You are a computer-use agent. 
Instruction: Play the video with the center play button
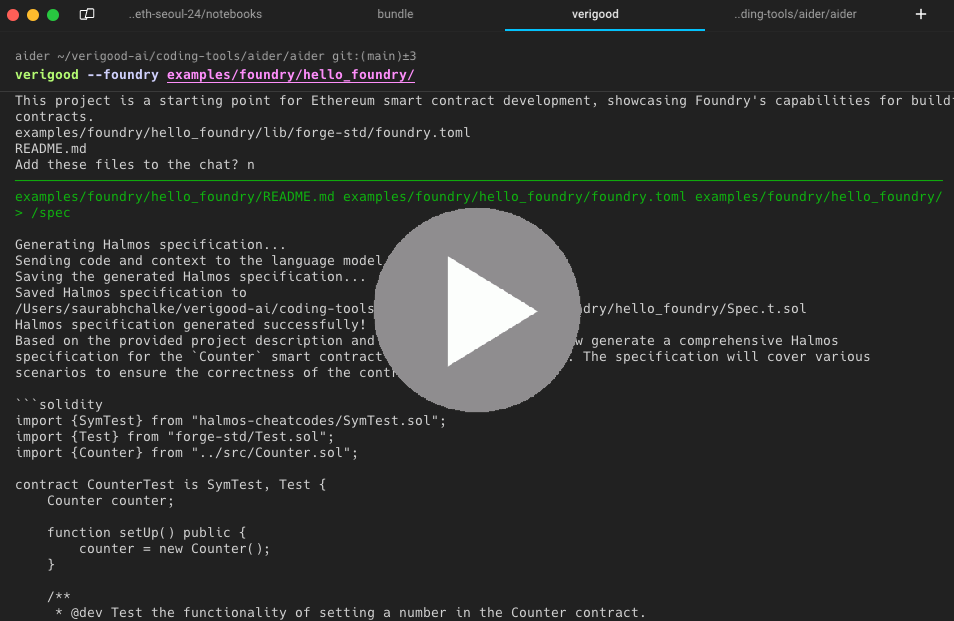[x=477, y=310]
